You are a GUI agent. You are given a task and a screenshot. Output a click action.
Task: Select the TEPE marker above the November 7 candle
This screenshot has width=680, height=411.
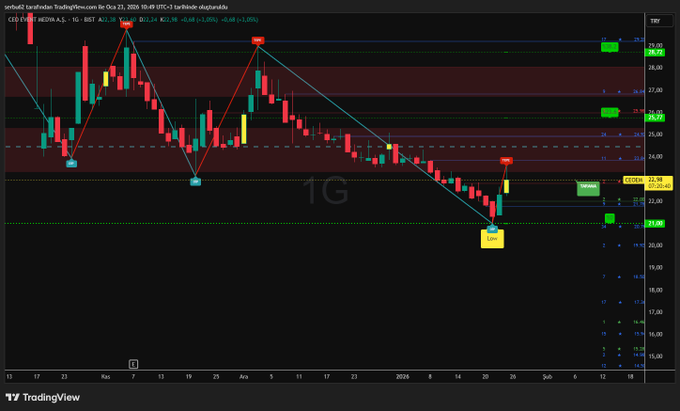tap(126, 24)
